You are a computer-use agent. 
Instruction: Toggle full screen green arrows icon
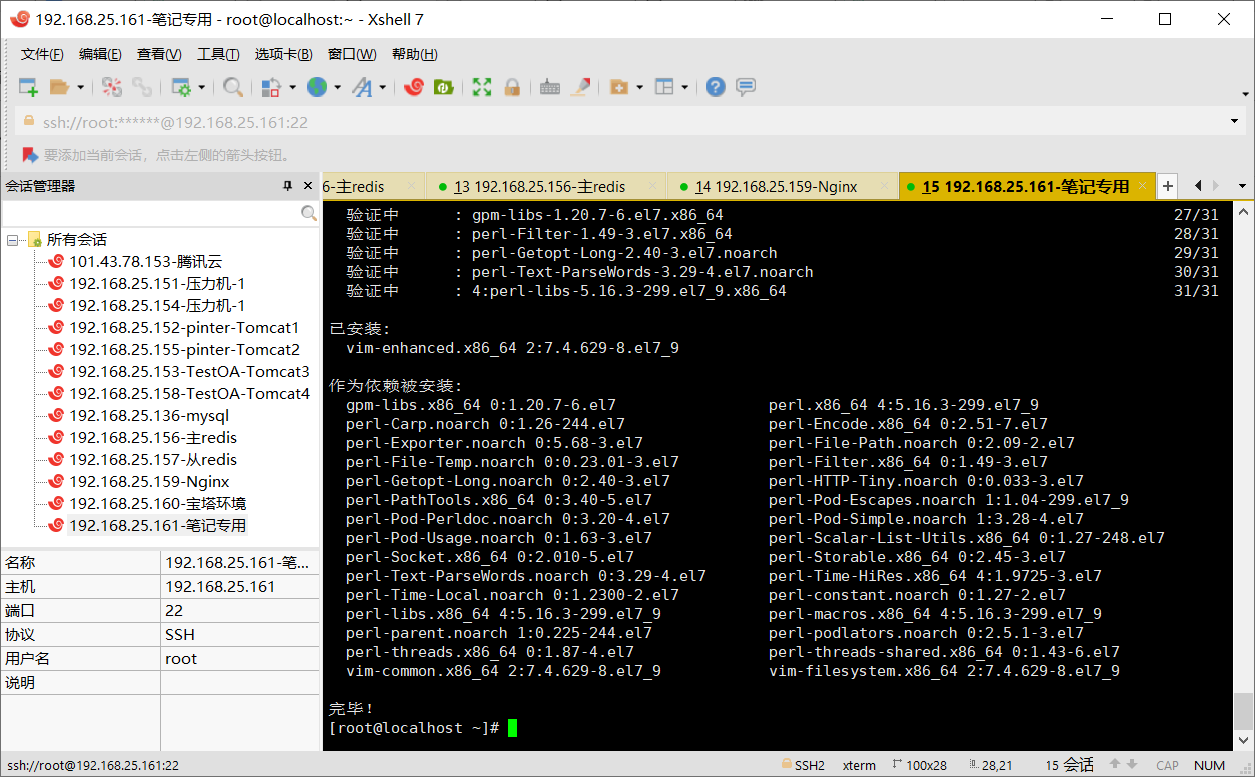[482, 87]
